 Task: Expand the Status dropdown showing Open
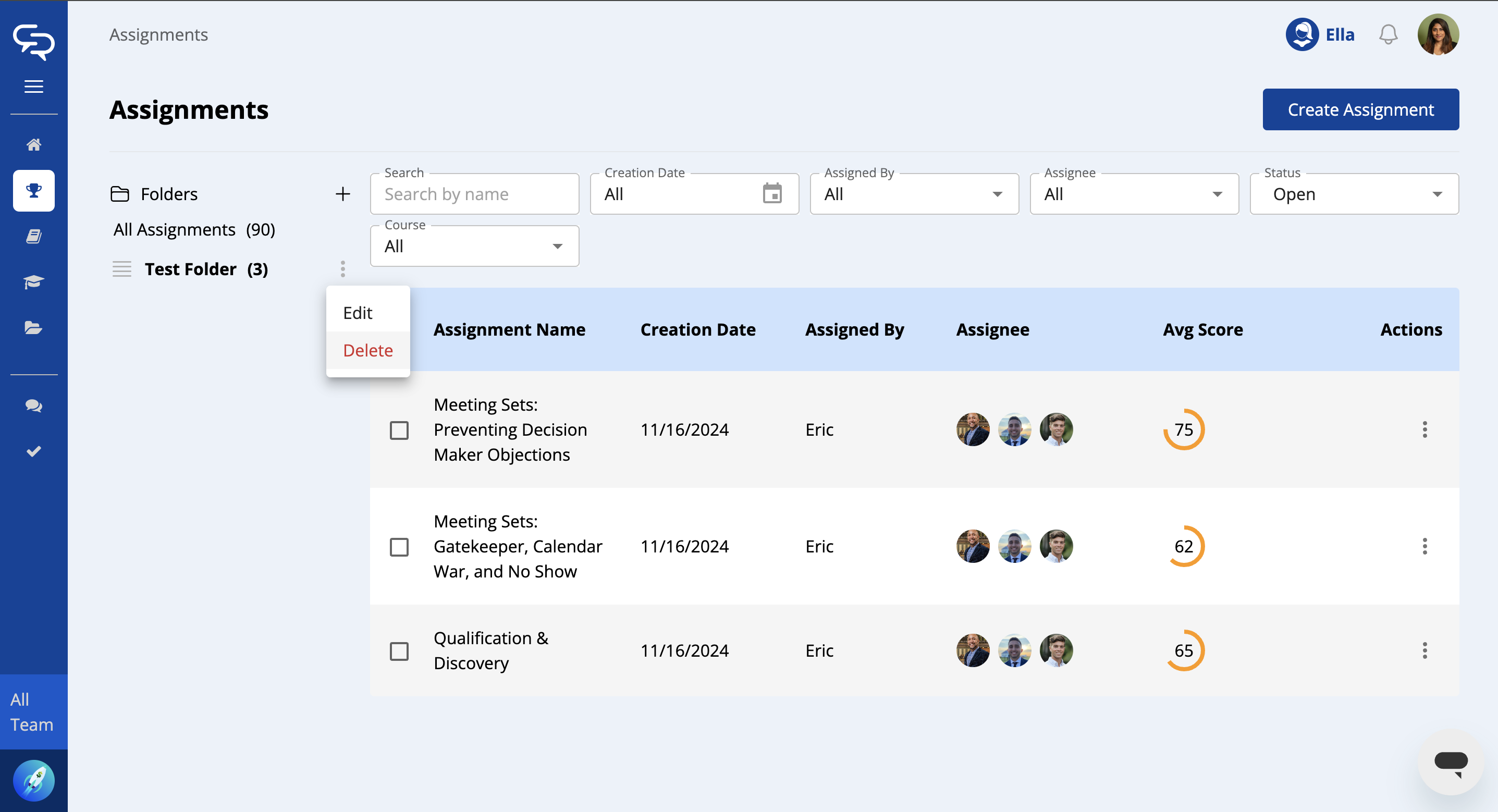(1354, 194)
